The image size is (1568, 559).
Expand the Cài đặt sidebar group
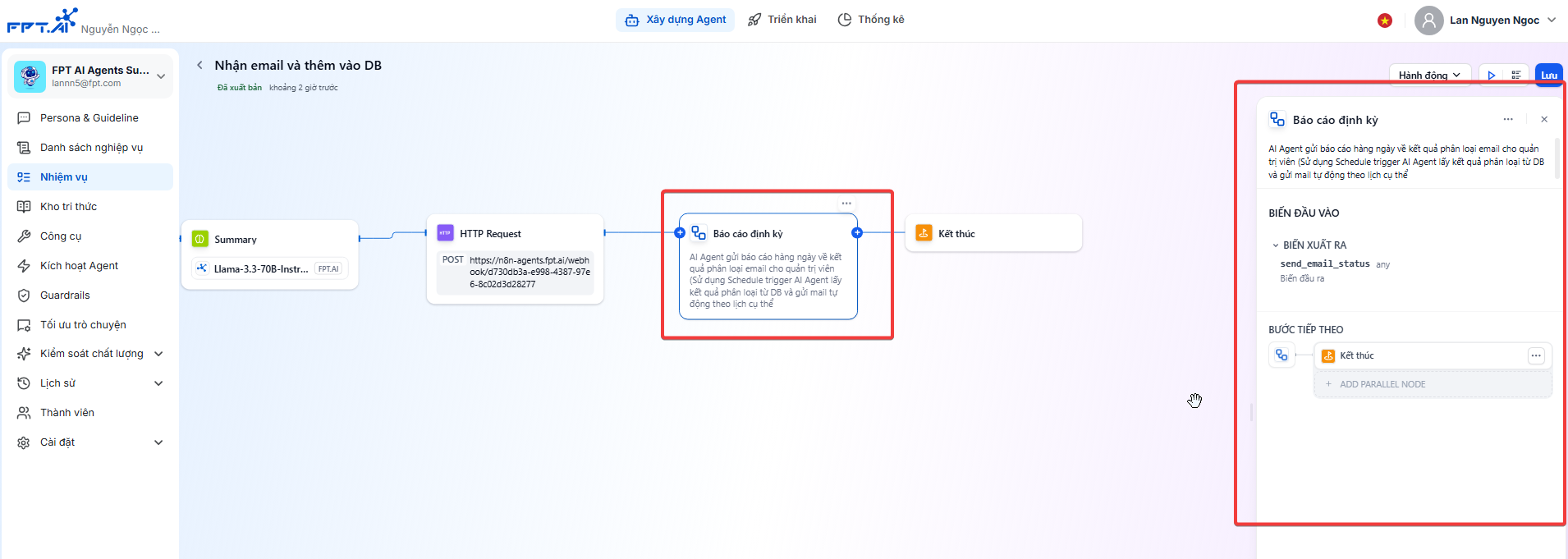click(158, 442)
